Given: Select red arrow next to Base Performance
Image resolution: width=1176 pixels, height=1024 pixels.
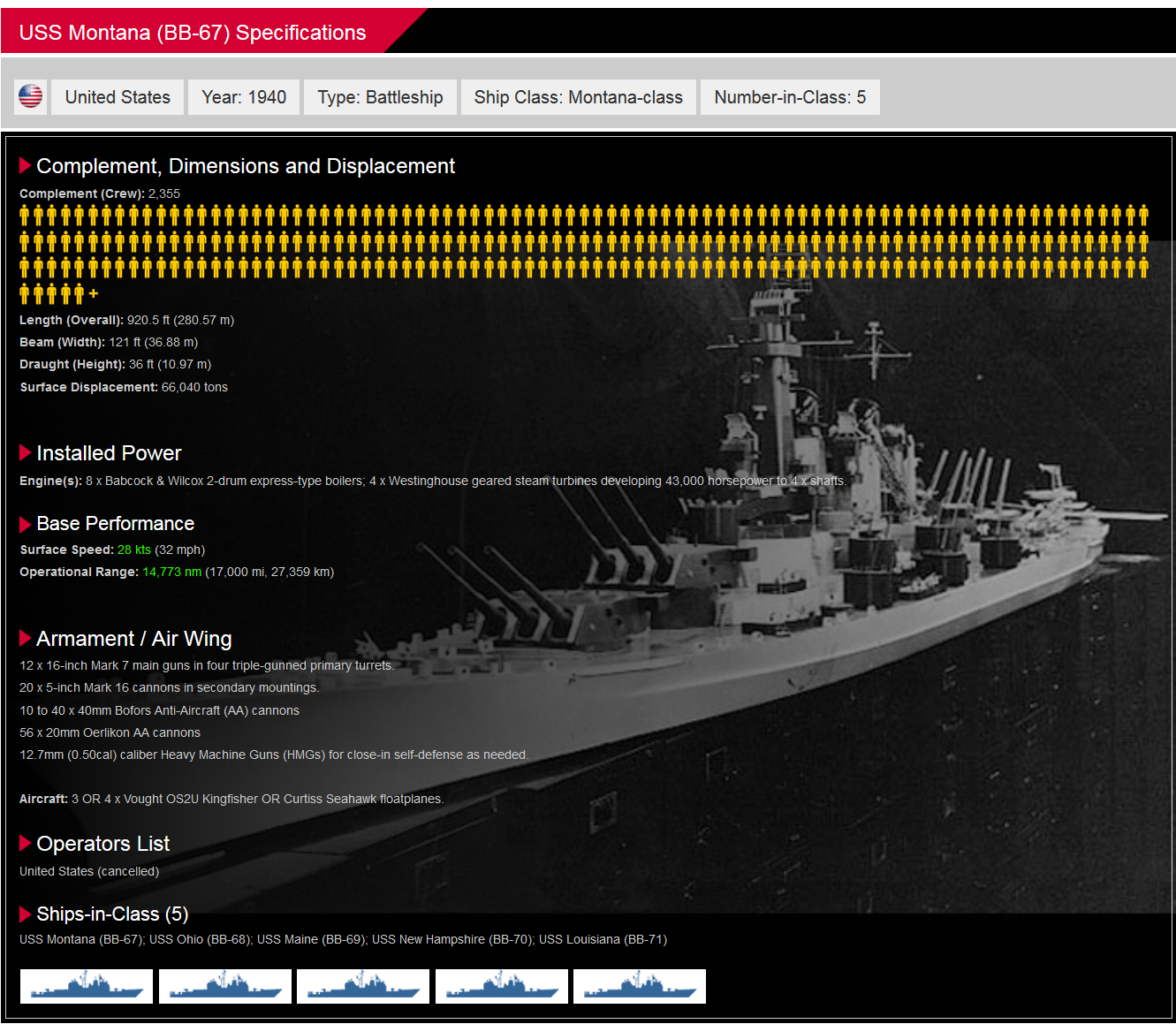Looking at the screenshot, I should pyautogui.click(x=26, y=524).
